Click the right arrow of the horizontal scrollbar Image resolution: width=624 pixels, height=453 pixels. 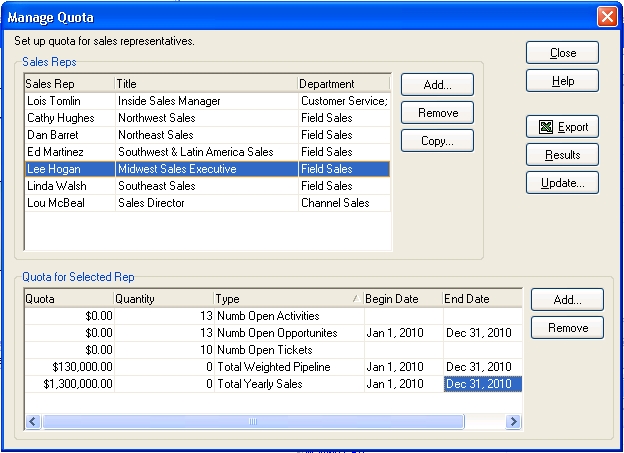tap(513, 422)
